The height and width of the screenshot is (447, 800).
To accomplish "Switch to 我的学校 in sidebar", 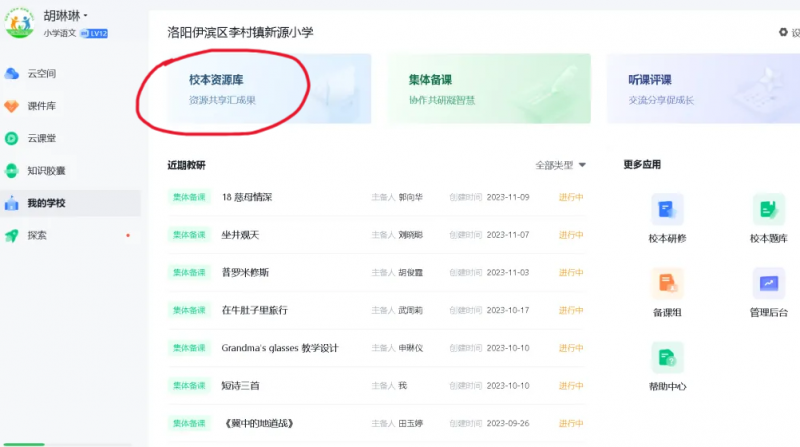I will 46,203.
